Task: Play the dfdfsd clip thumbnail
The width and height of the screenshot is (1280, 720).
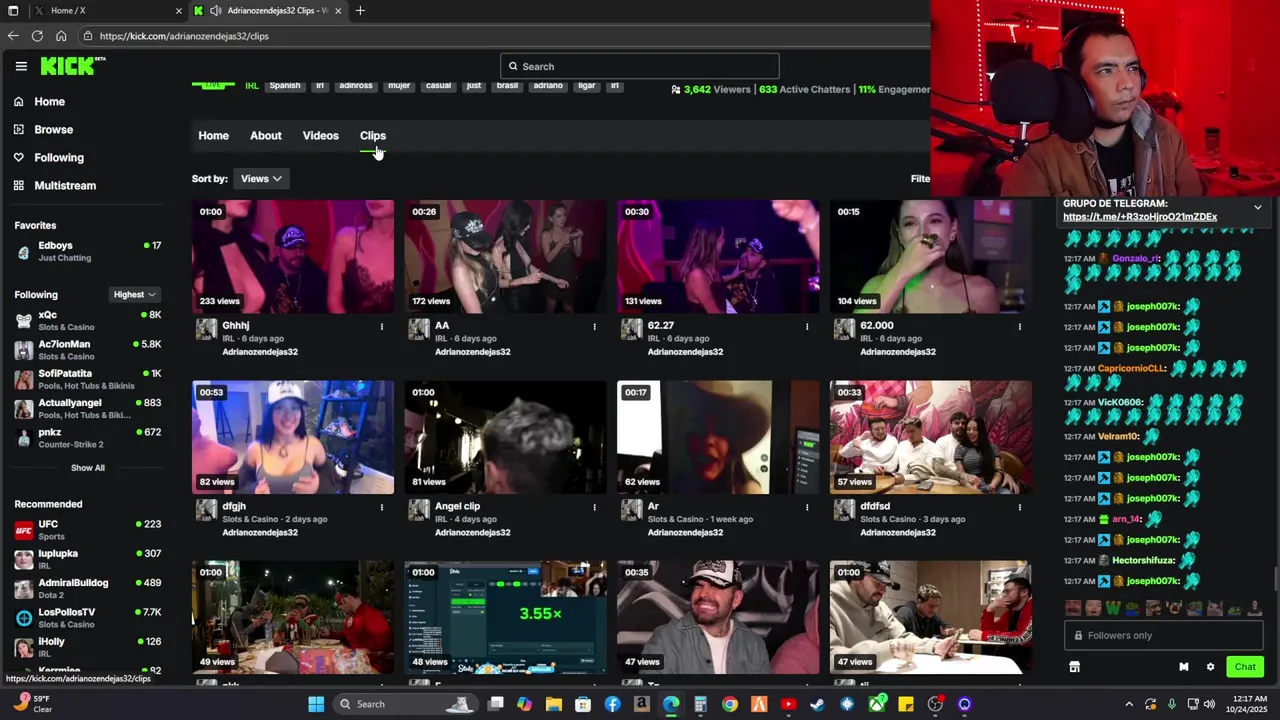Action: click(931, 437)
